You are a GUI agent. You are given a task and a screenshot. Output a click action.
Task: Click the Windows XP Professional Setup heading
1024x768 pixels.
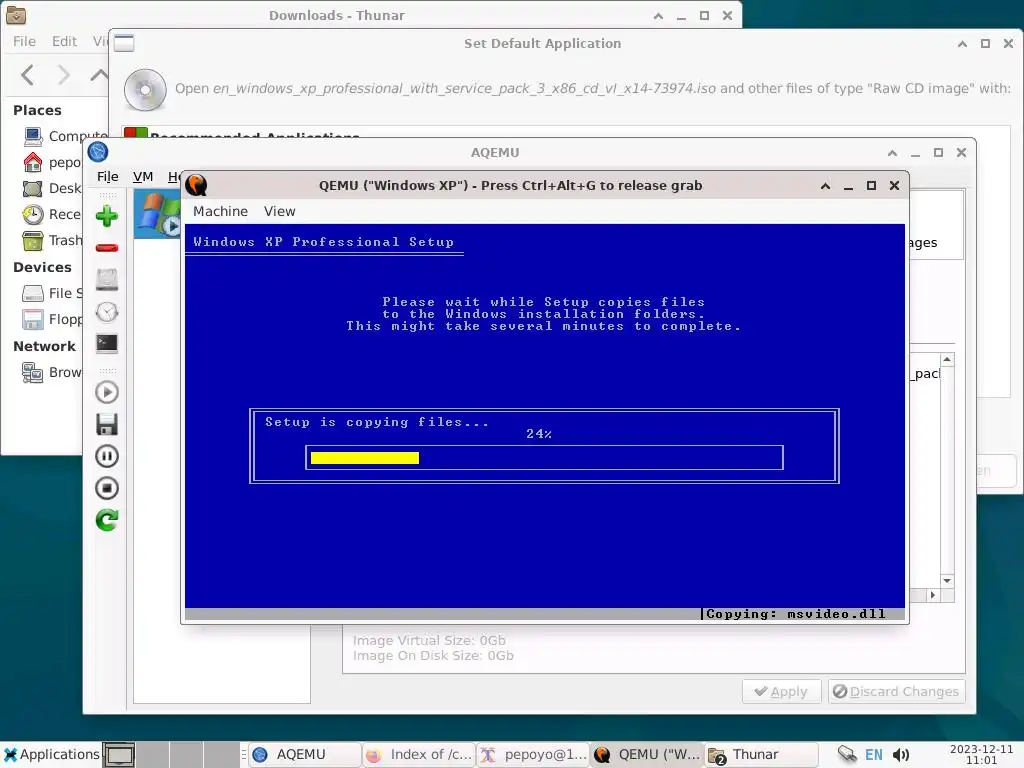click(x=323, y=242)
